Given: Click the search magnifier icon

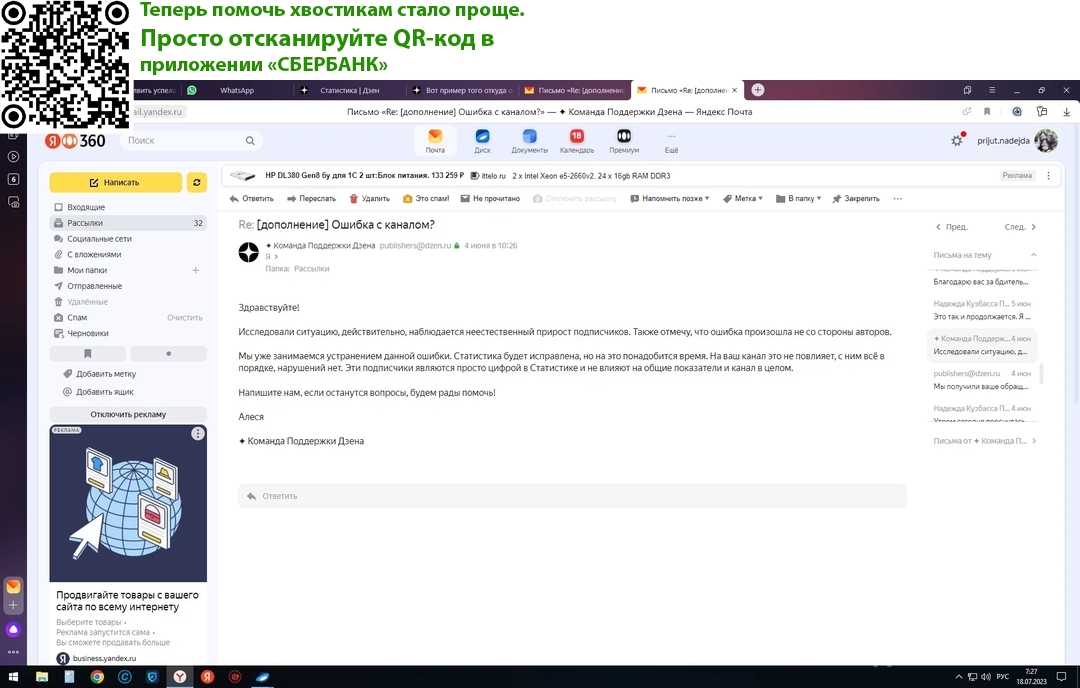Looking at the screenshot, I should (x=250, y=140).
